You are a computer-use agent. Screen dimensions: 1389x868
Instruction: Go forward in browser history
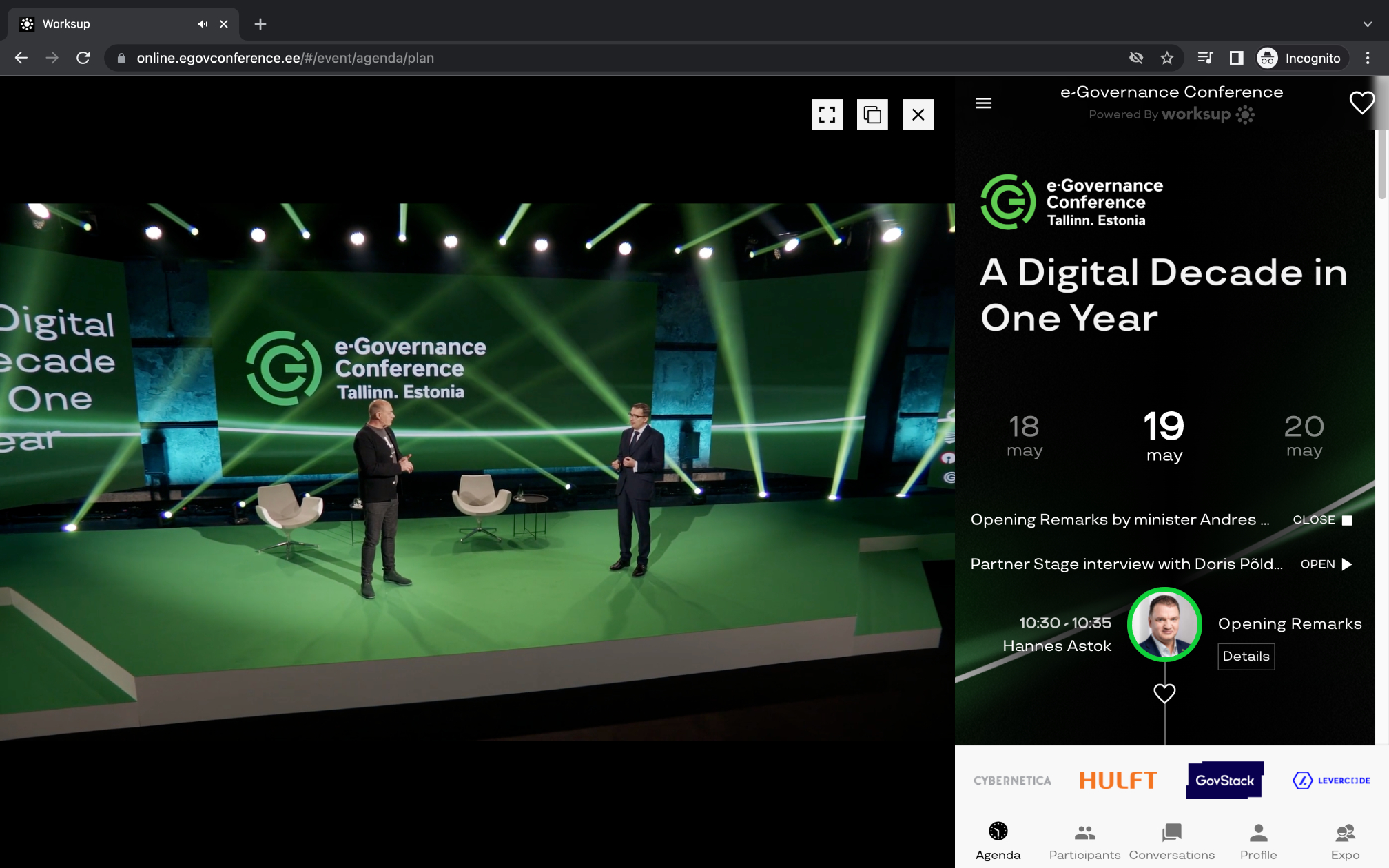[x=52, y=58]
